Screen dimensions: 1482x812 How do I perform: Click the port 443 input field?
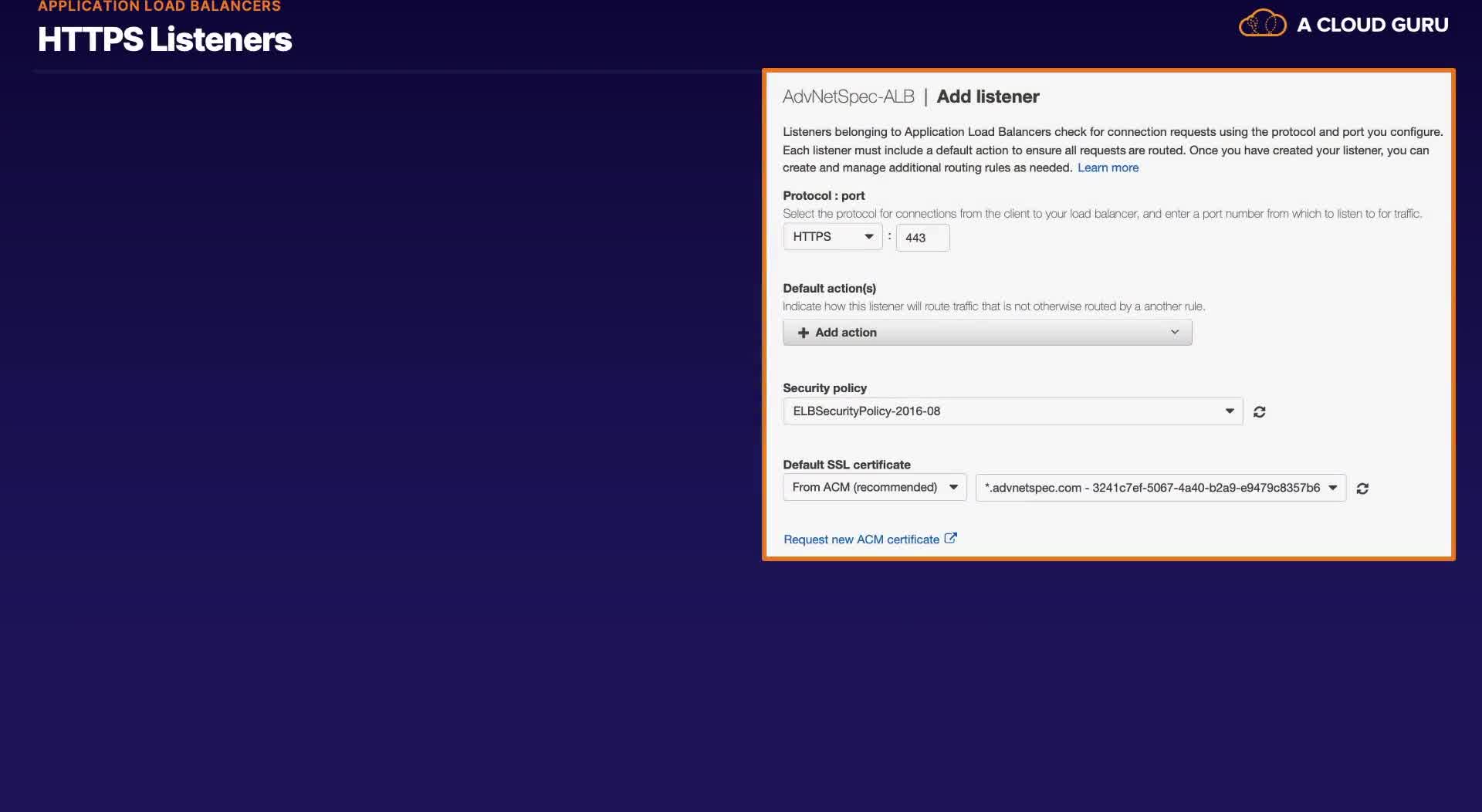point(922,237)
